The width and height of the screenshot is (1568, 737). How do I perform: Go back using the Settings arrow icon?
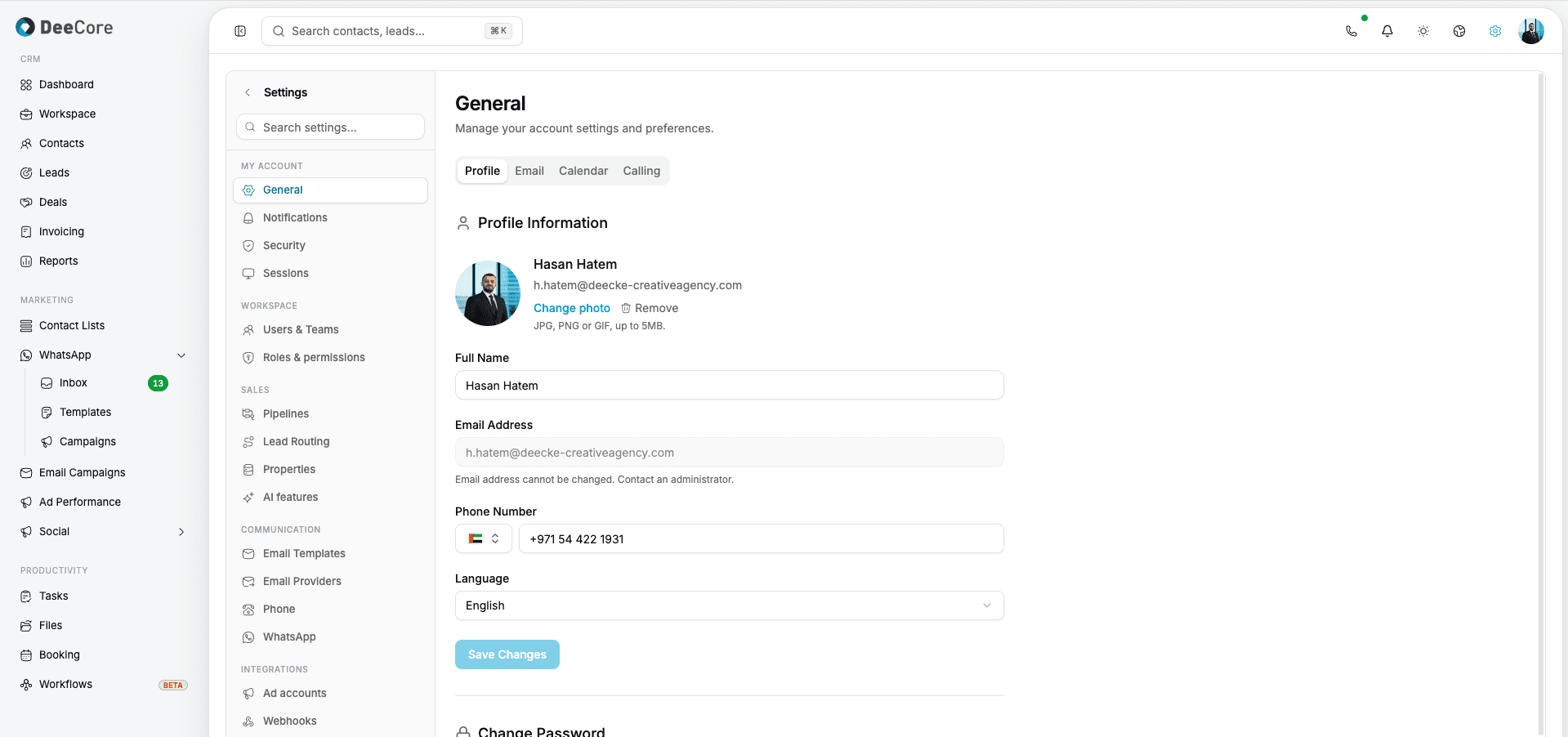pos(248,92)
